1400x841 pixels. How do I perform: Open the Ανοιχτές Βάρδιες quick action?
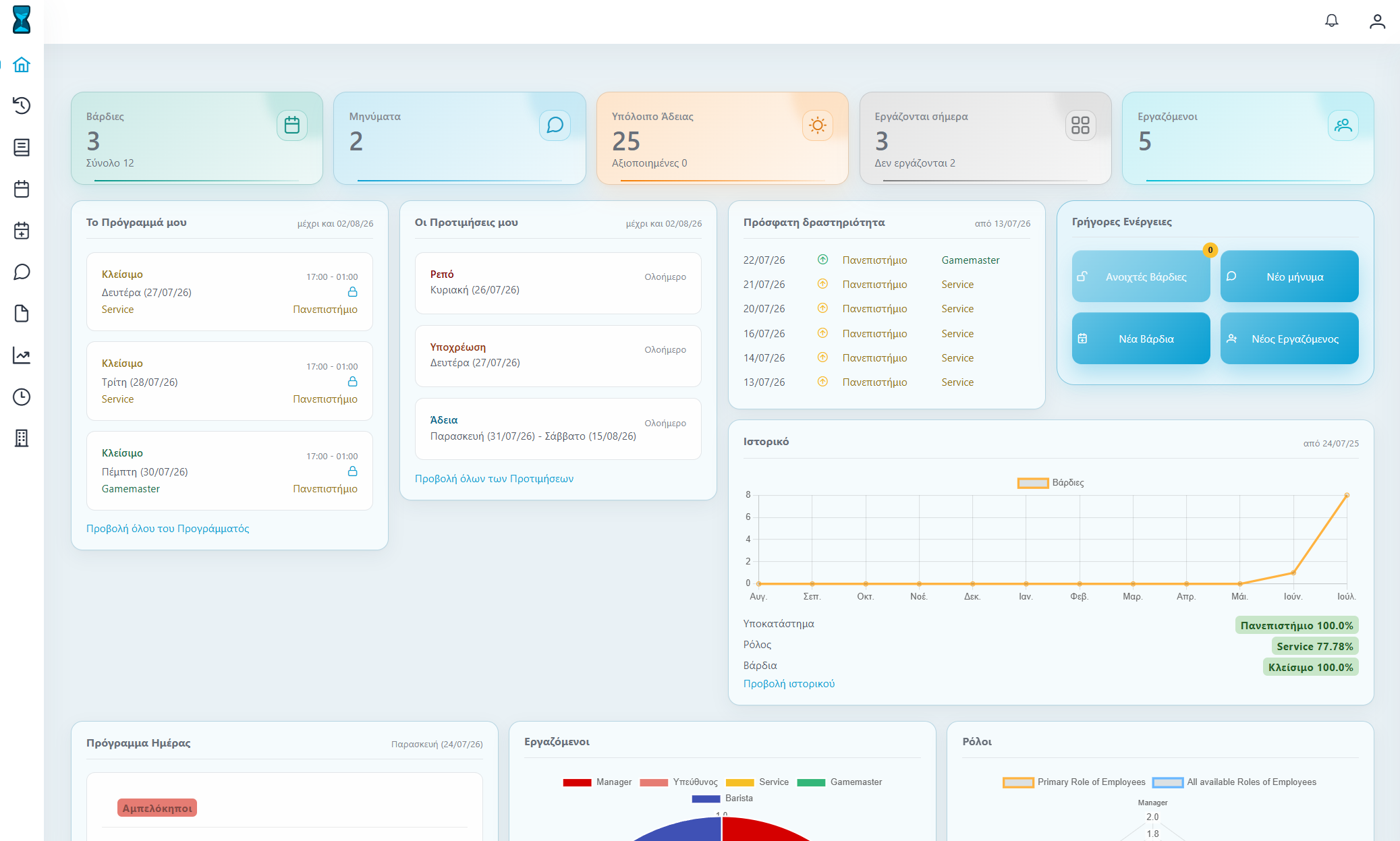coord(1141,277)
